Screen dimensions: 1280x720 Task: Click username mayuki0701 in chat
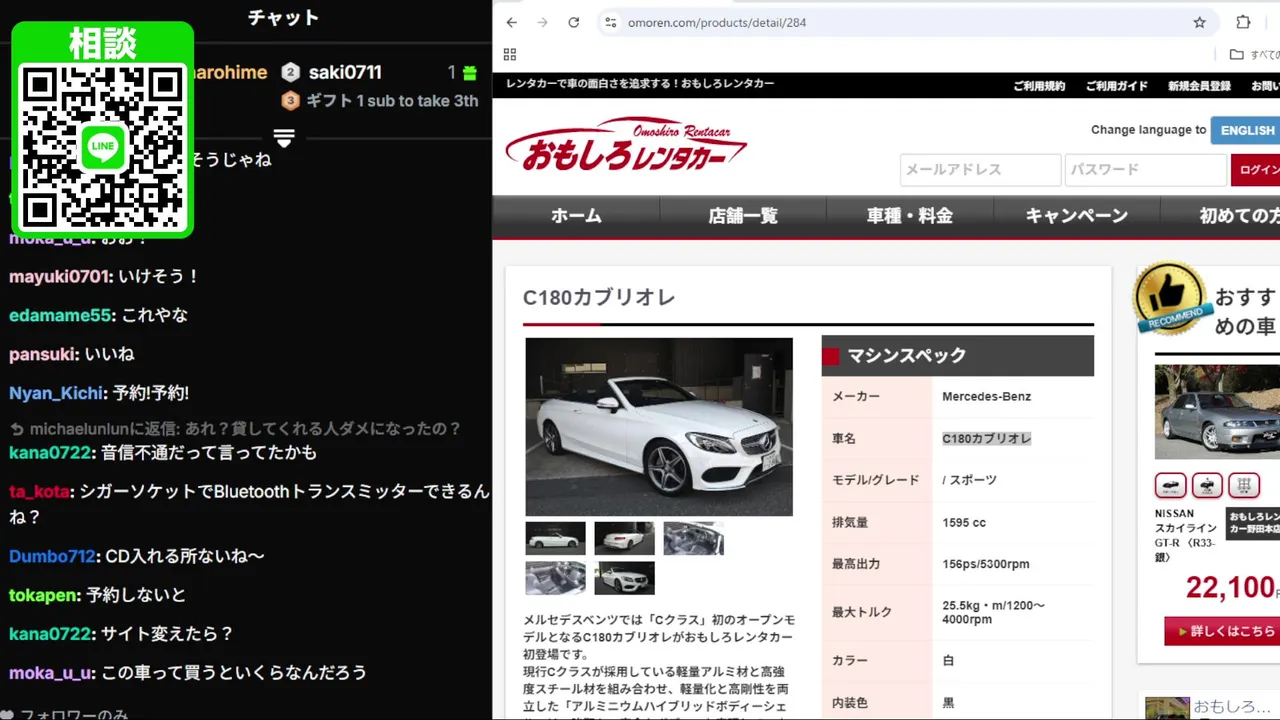[x=58, y=276]
